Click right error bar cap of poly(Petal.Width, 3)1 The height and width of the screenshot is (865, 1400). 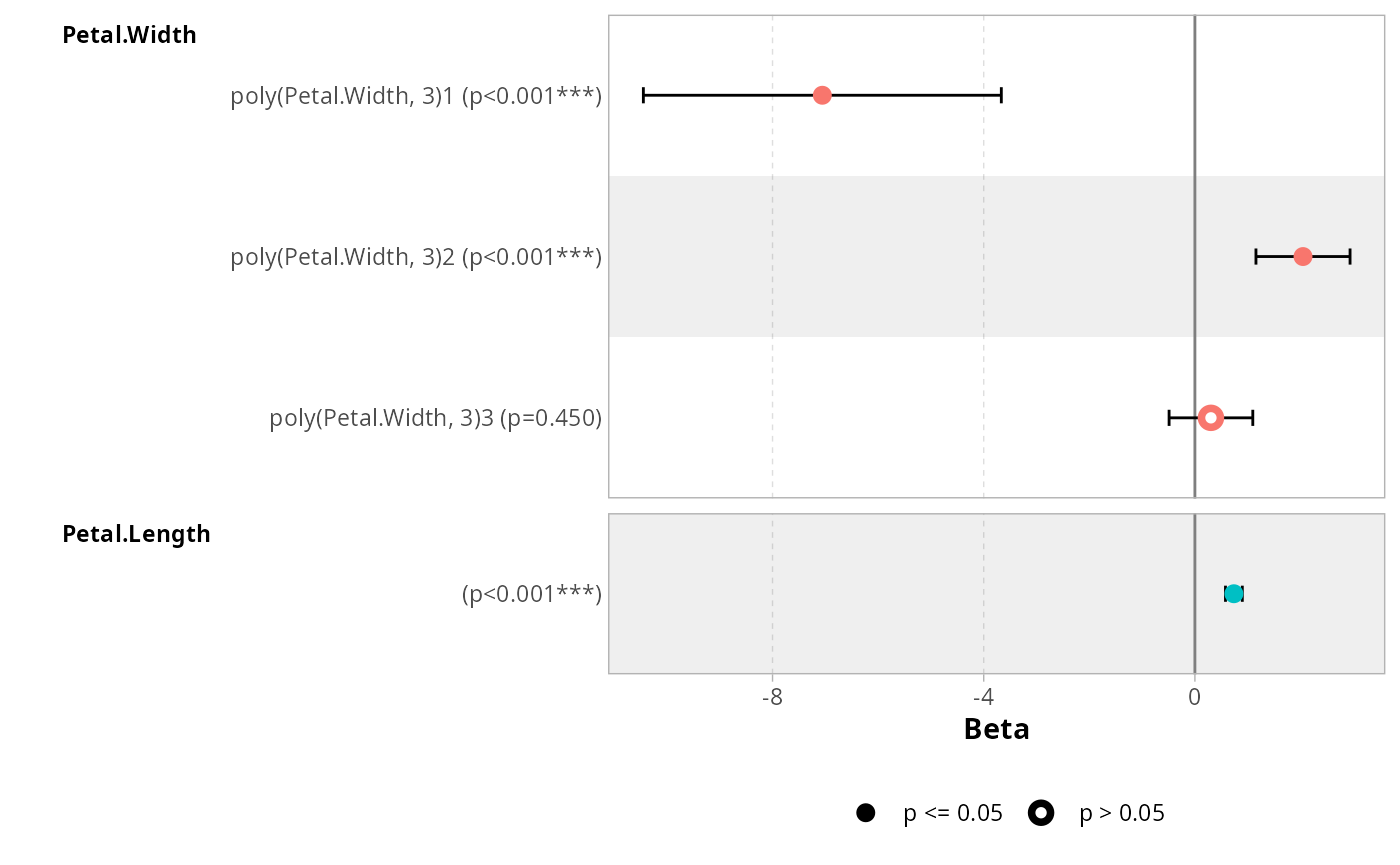[x=1001, y=95]
